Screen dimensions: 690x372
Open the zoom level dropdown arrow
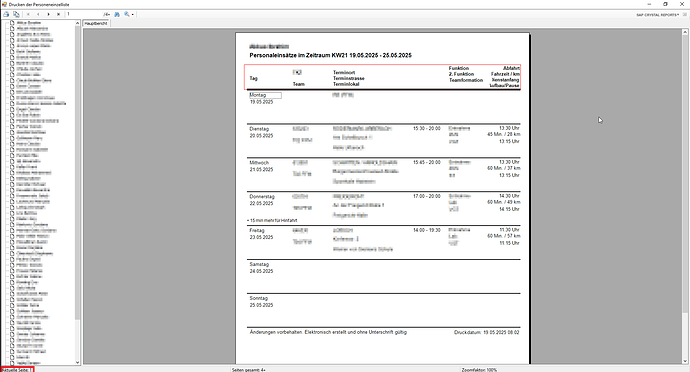pos(132,15)
